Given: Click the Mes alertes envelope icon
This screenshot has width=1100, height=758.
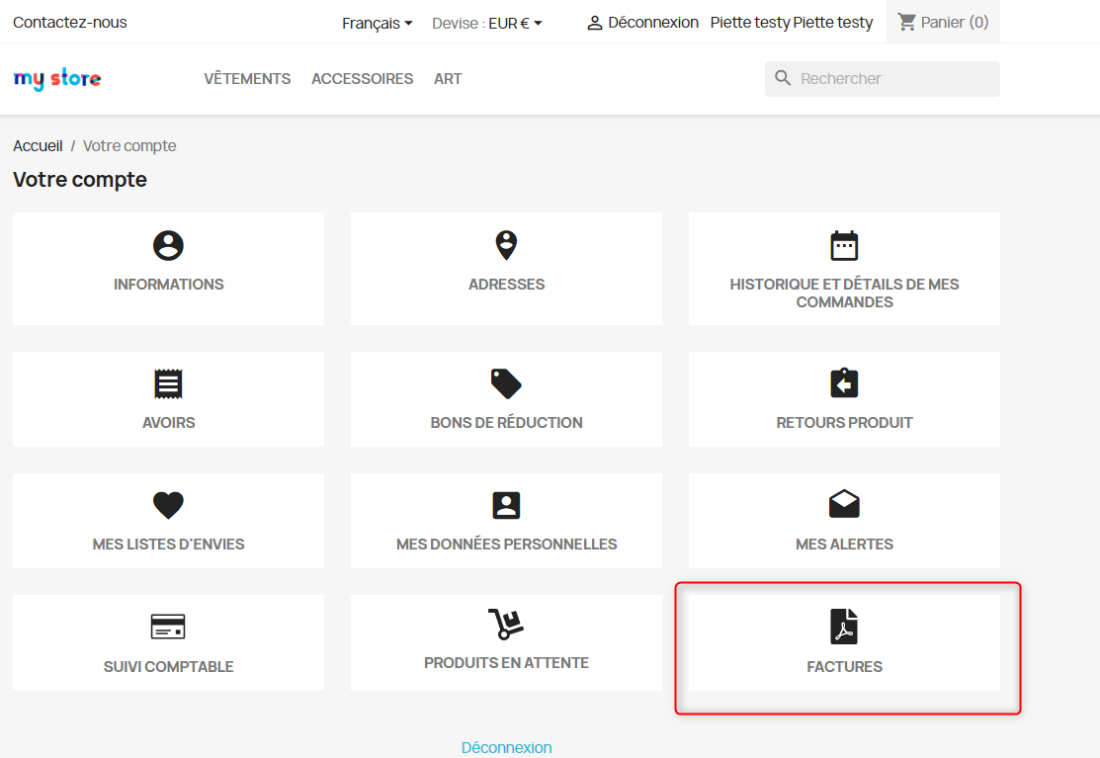Looking at the screenshot, I should pyautogui.click(x=844, y=504).
